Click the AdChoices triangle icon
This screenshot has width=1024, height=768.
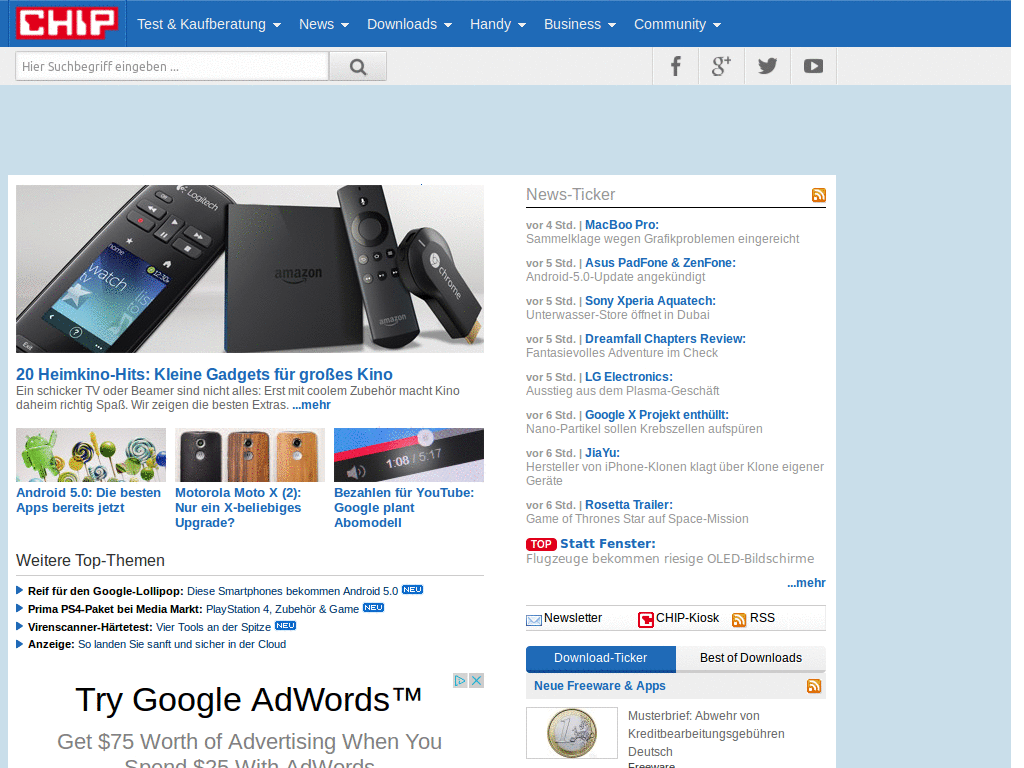(x=460, y=680)
